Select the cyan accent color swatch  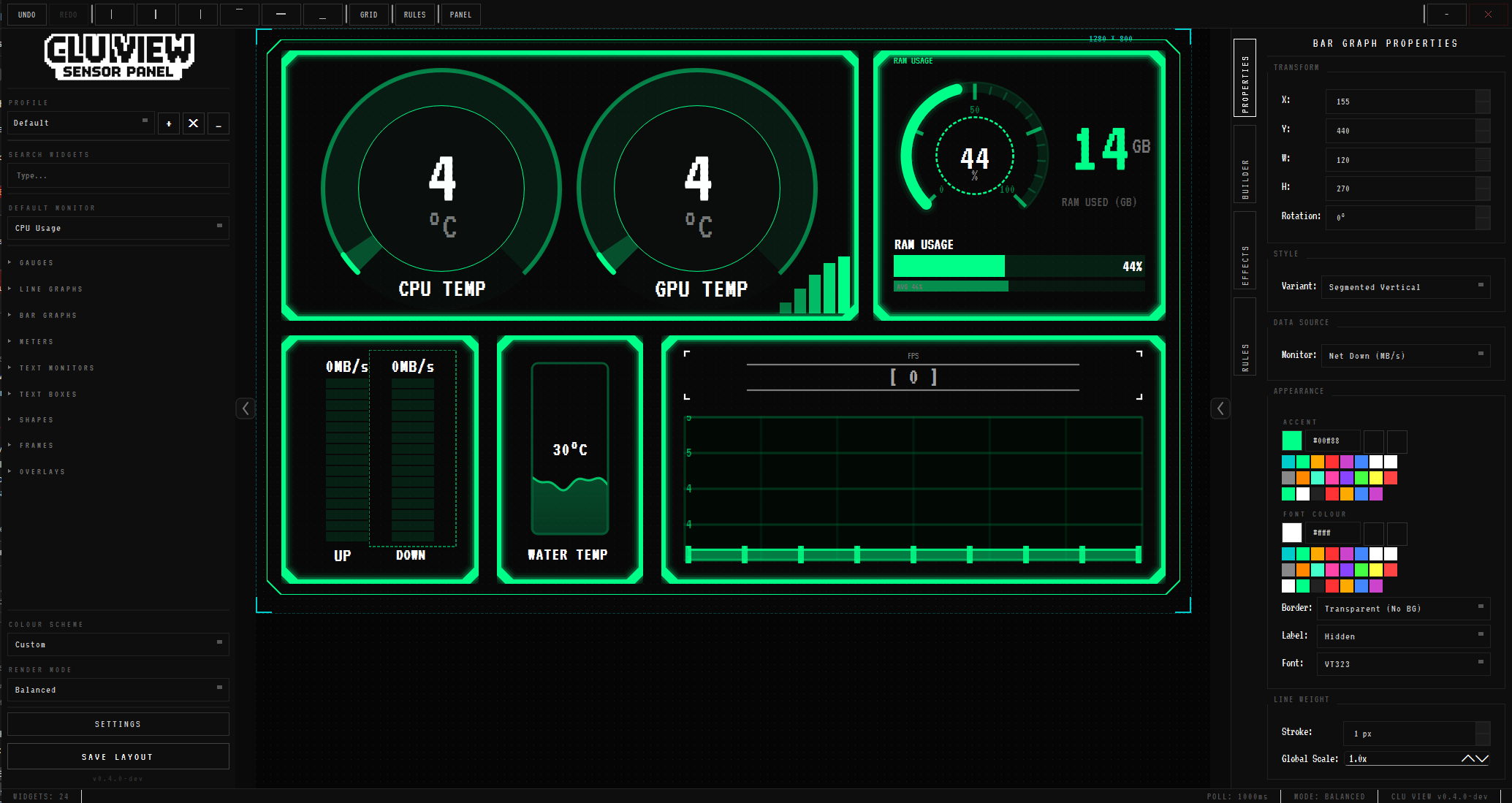[x=1288, y=462]
